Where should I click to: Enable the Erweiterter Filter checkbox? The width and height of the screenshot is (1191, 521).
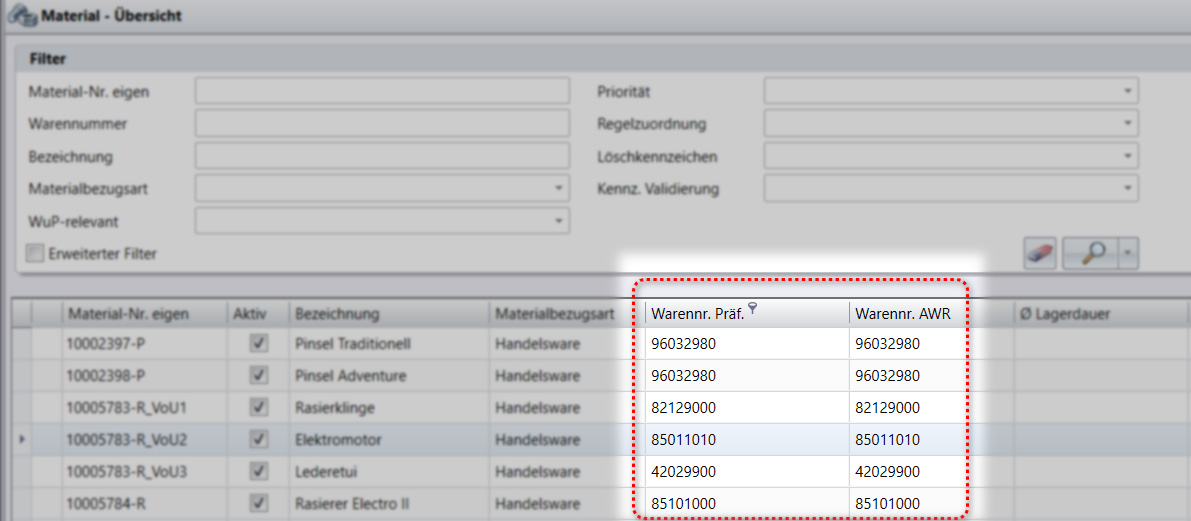click(x=36, y=253)
